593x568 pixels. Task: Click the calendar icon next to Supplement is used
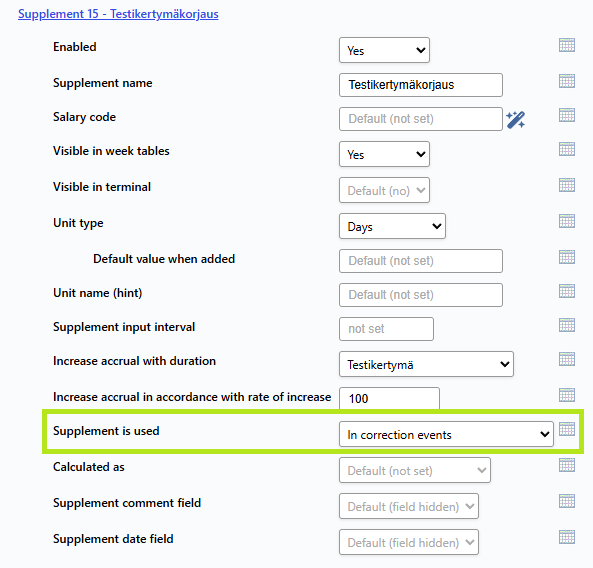pyautogui.click(x=567, y=429)
